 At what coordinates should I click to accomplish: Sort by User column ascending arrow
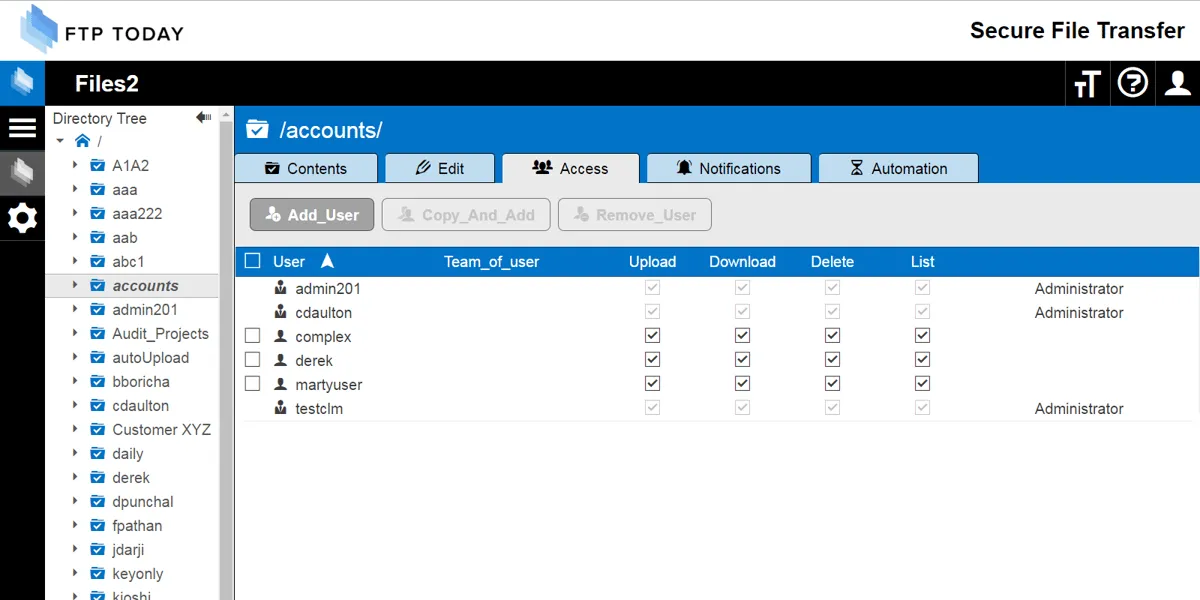[327, 262]
